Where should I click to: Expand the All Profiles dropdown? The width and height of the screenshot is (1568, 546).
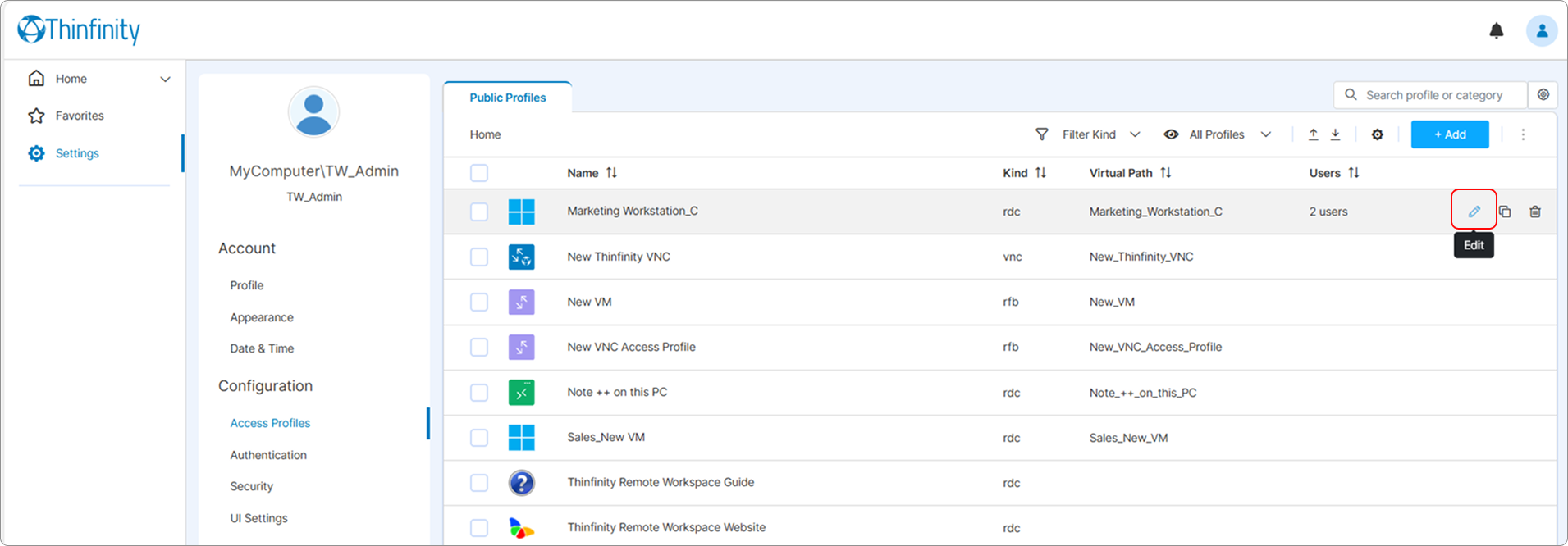click(1217, 134)
